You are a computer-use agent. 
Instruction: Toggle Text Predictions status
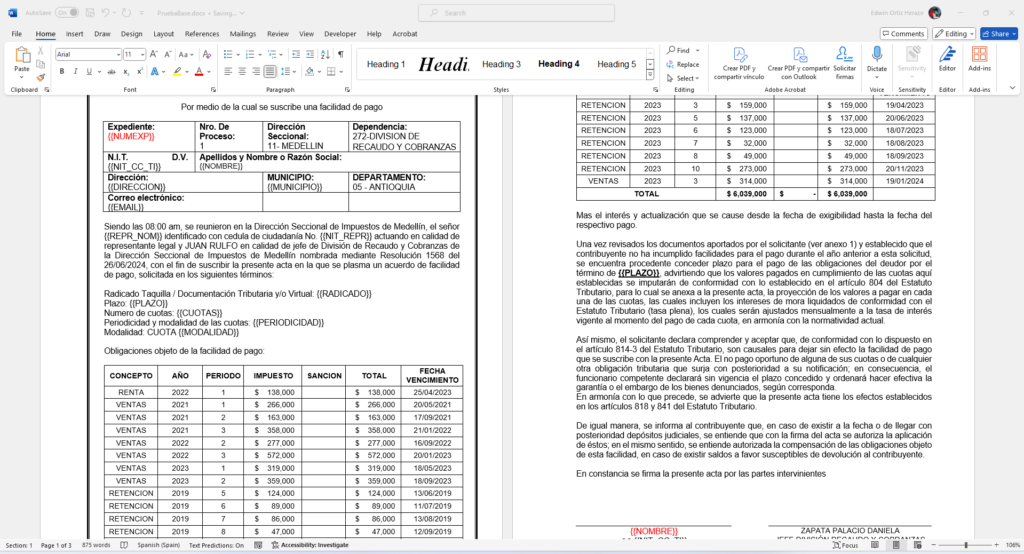coord(216,545)
